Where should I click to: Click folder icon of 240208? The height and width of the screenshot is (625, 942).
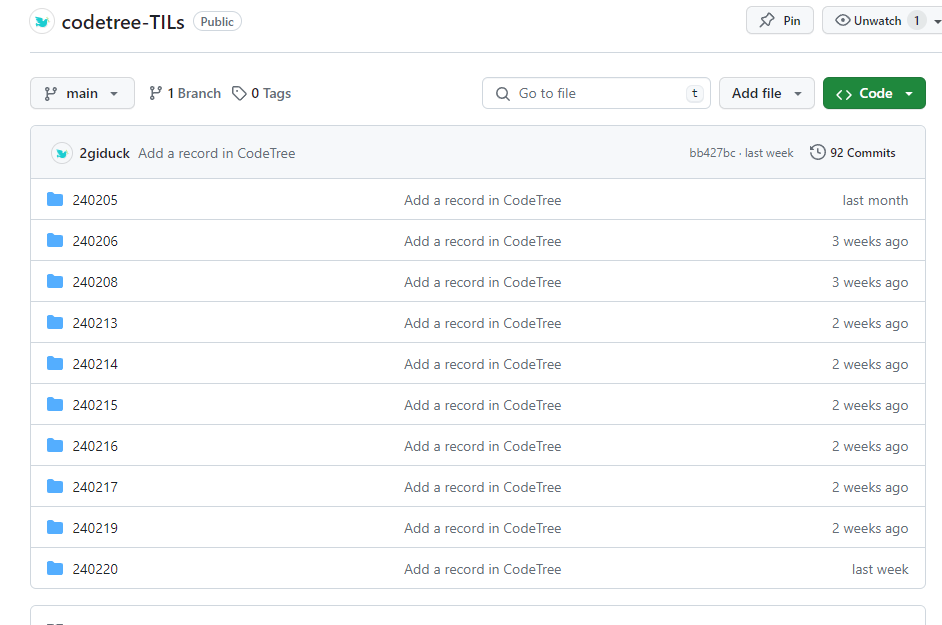(x=55, y=281)
